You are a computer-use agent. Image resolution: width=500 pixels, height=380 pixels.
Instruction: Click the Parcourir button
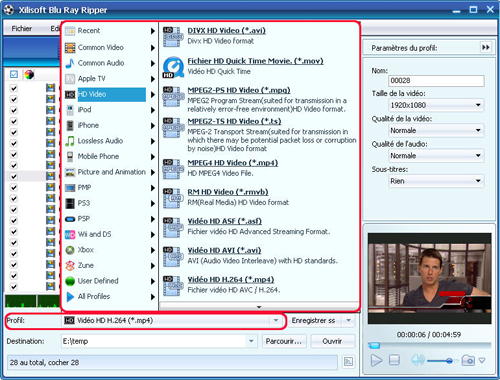[284, 341]
